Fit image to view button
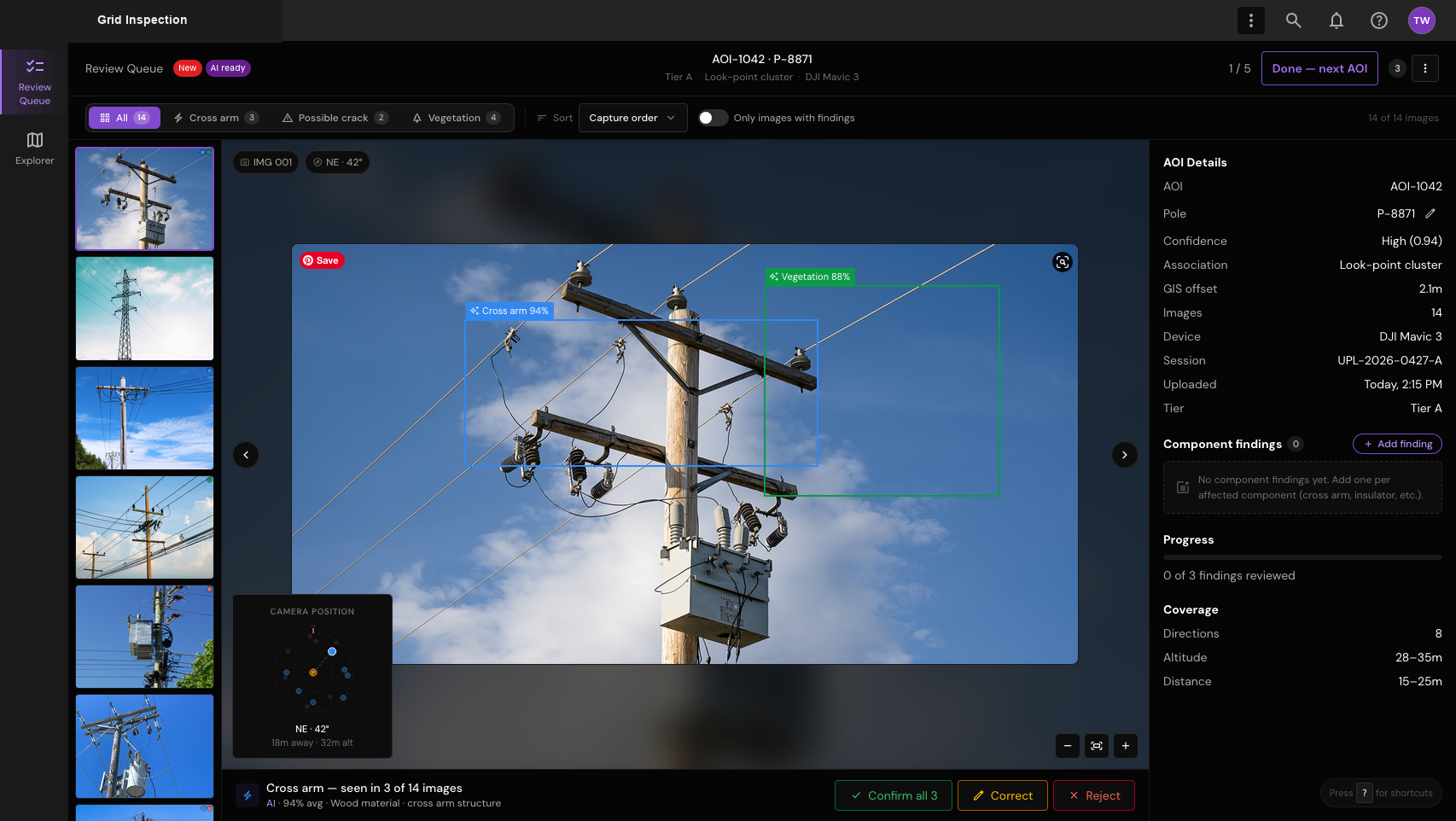 tap(1096, 746)
